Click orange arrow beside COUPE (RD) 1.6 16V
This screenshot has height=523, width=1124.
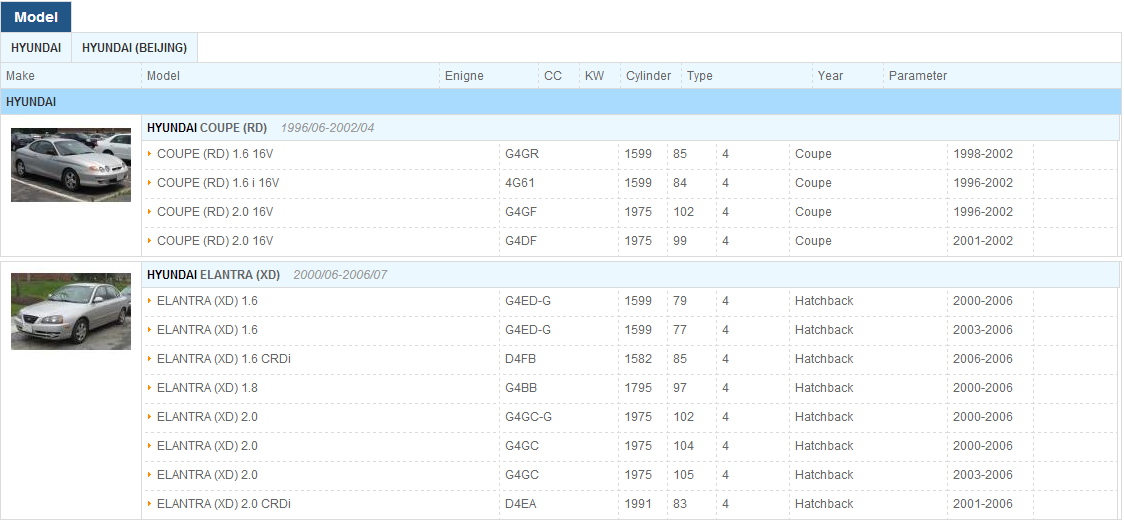(150, 154)
